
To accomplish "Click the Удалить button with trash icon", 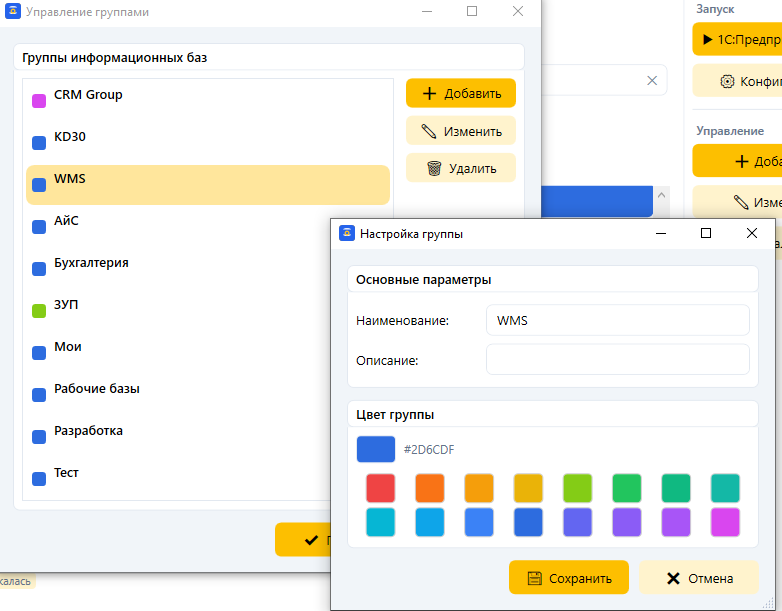I will point(460,169).
